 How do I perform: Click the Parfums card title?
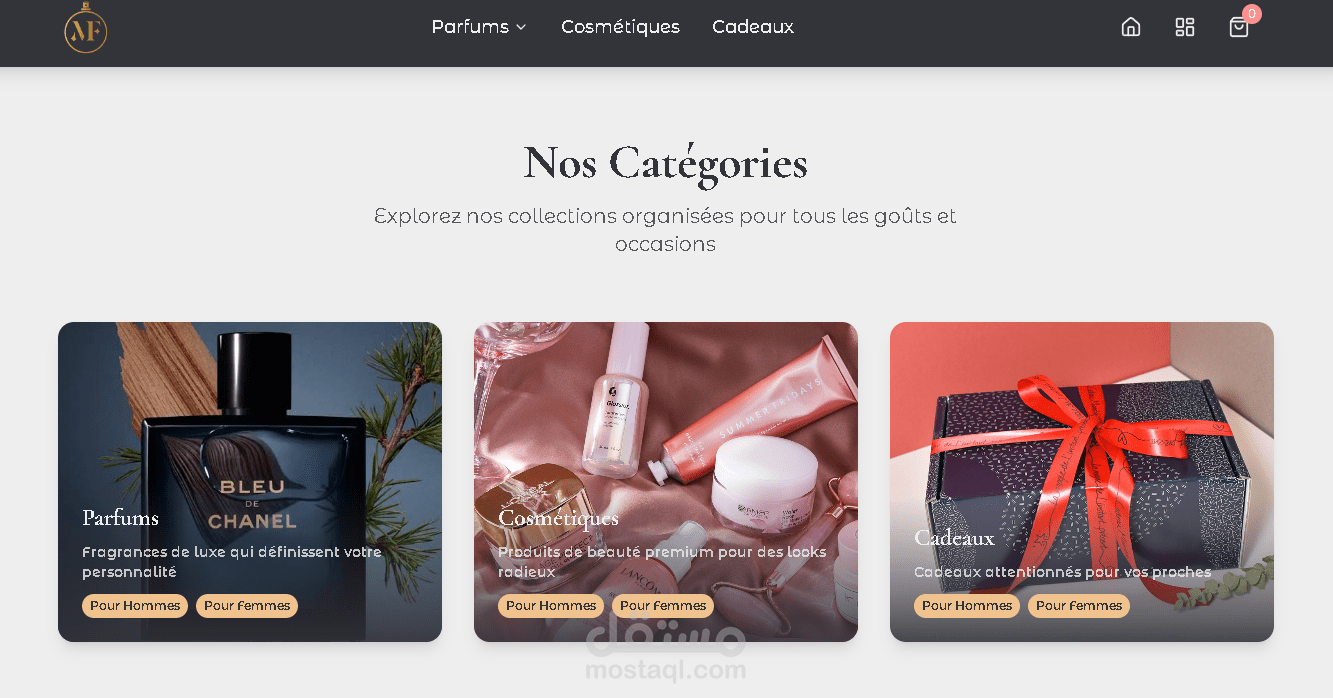tap(121, 518)
